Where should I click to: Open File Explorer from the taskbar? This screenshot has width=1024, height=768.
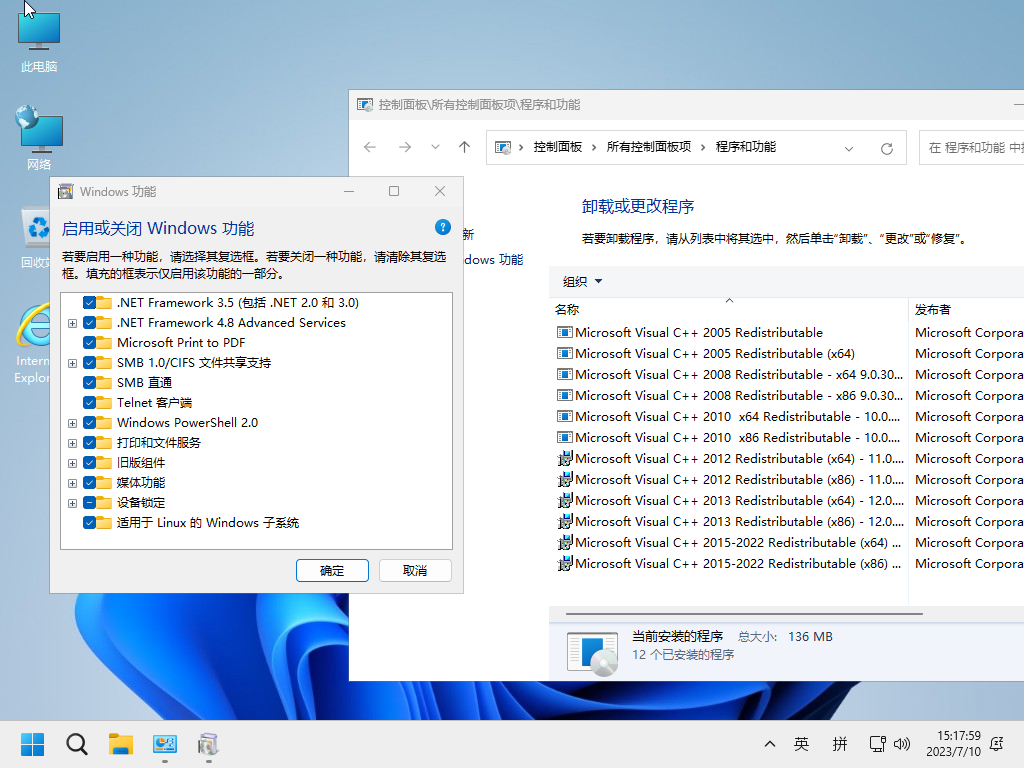tap(120, 744)
